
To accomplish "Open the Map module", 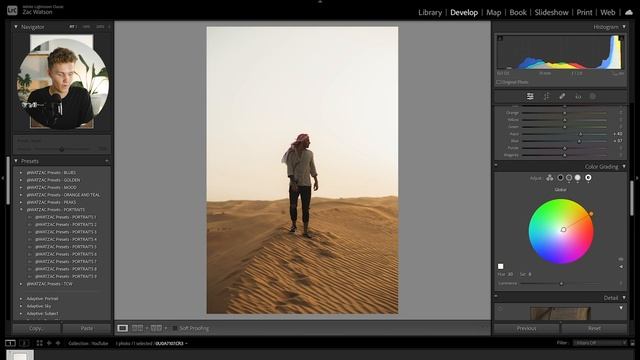I will (x=493, y=12).
